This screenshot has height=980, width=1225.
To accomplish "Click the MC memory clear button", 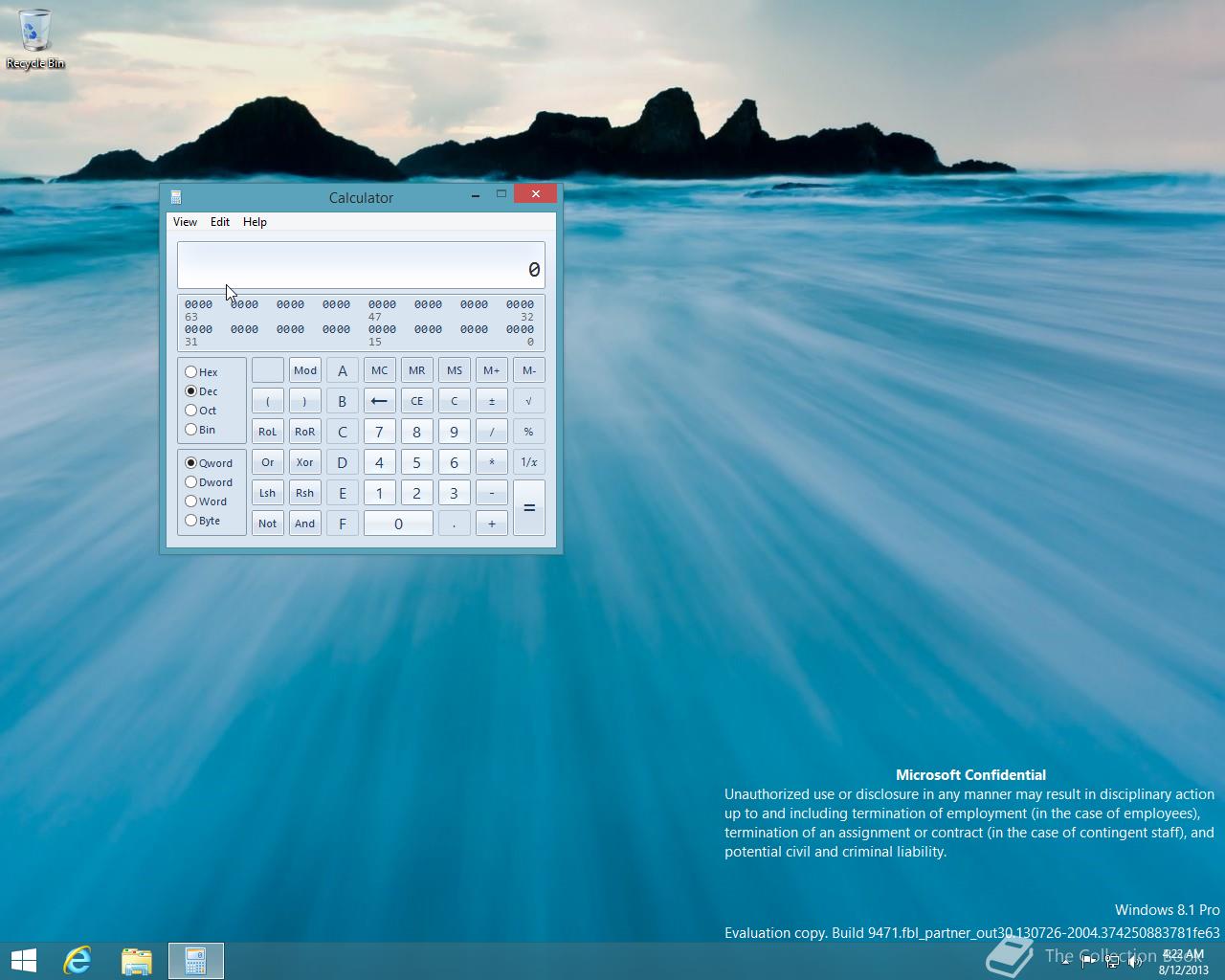I will [x=379, y=370].
